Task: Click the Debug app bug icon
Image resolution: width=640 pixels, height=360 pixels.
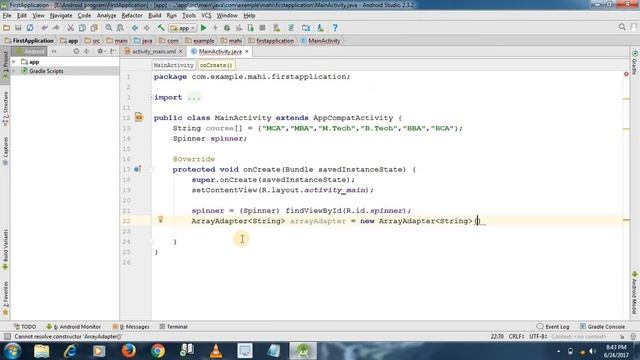Action: (x=227, y=28)
